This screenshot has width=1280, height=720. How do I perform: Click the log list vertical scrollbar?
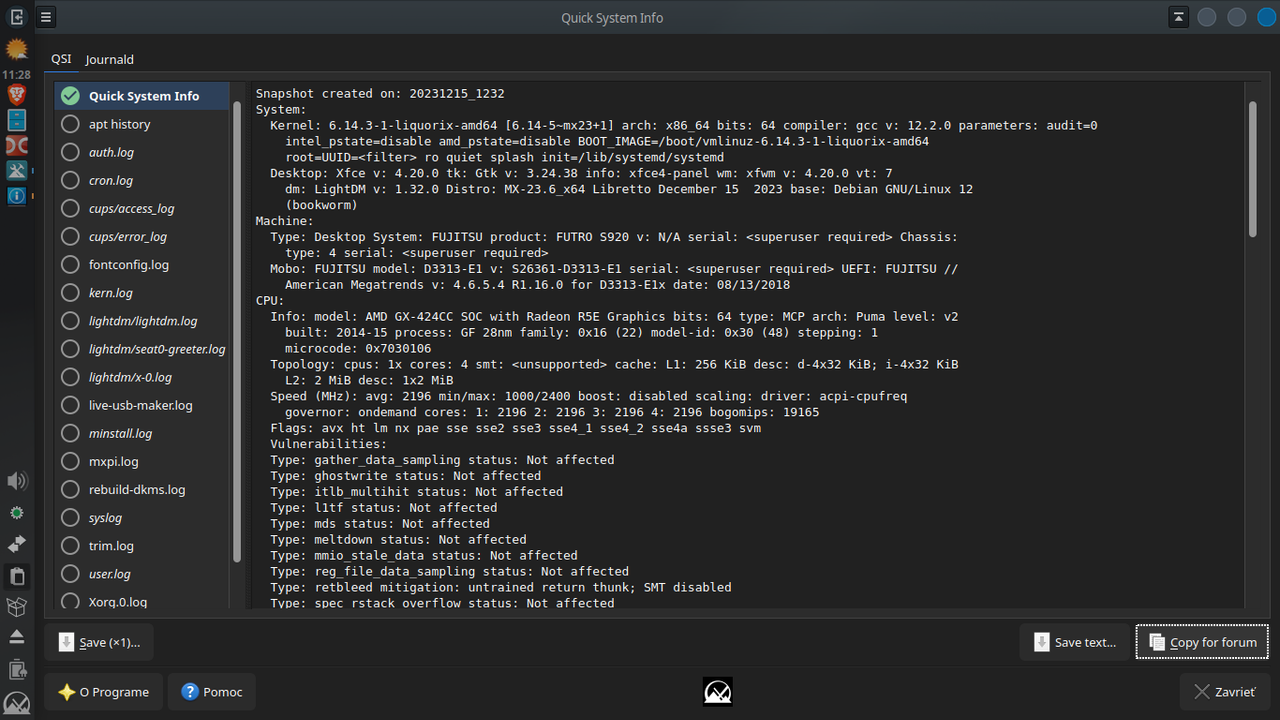click(237, 330)
